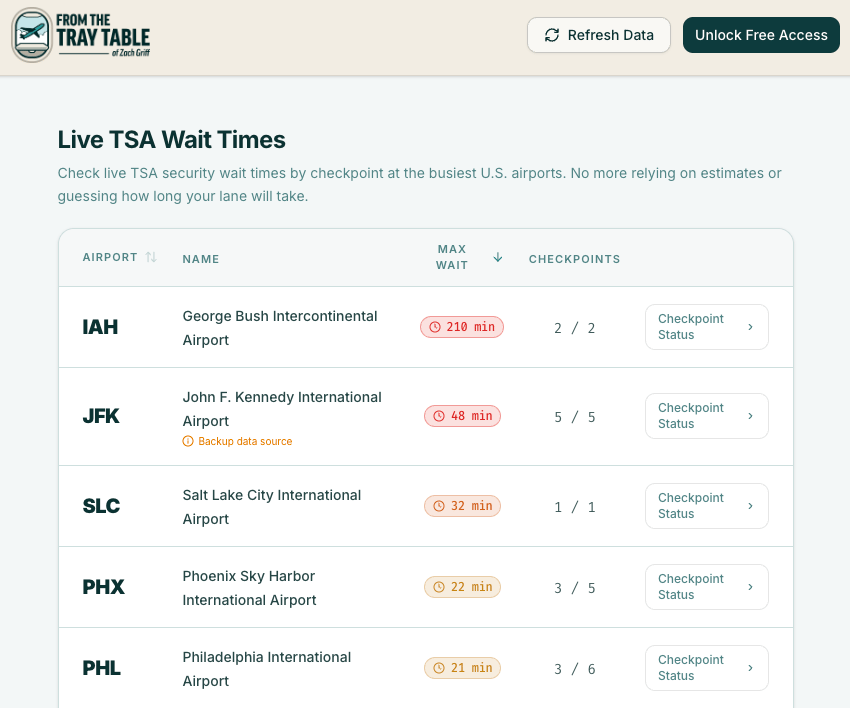Expand chevron in IAH Checkpoint Status
The height and width of the screenshot is (708, 850).
click(x=750, y=327)
